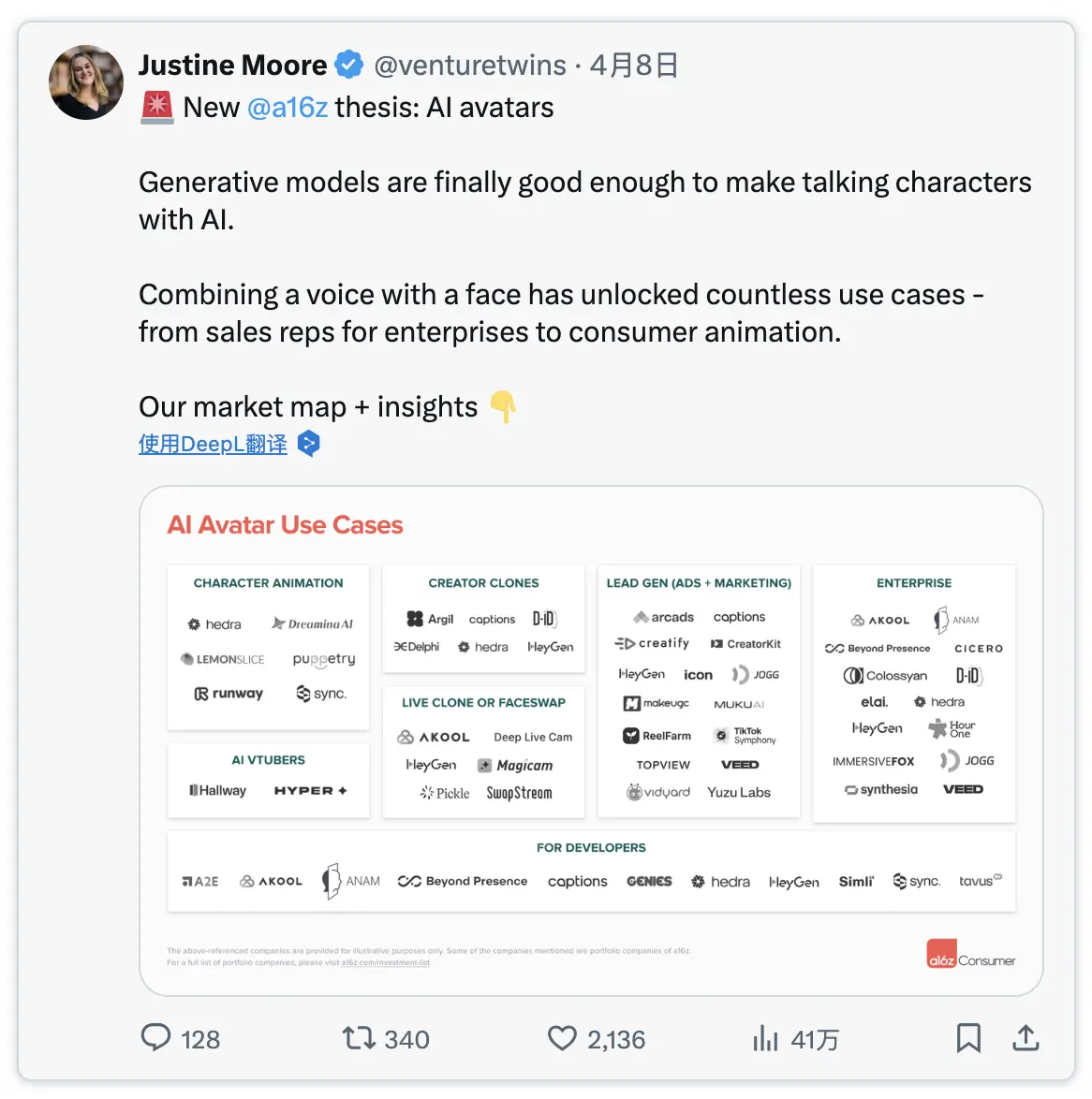Like the tweet with heart icon
The width and height of the screenshot is (1092, 1099).
pos(562,1037)
